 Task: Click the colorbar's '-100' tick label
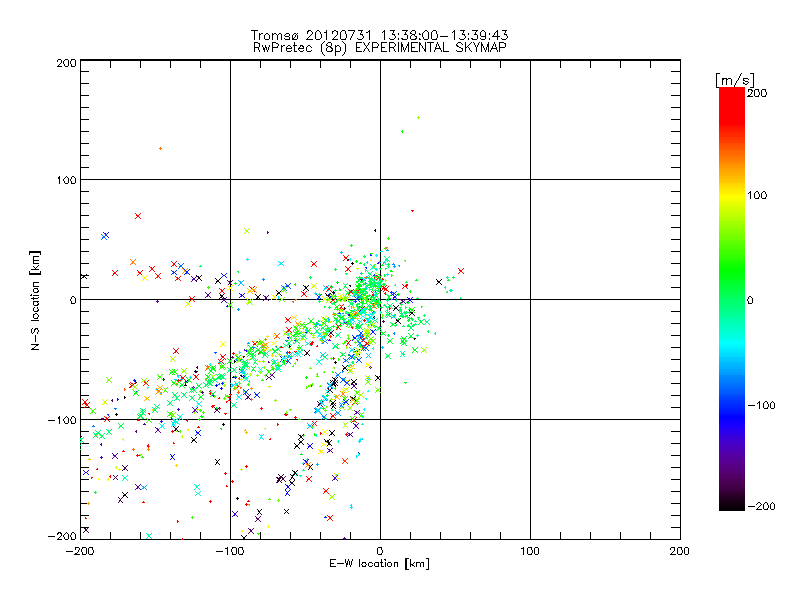761,405
